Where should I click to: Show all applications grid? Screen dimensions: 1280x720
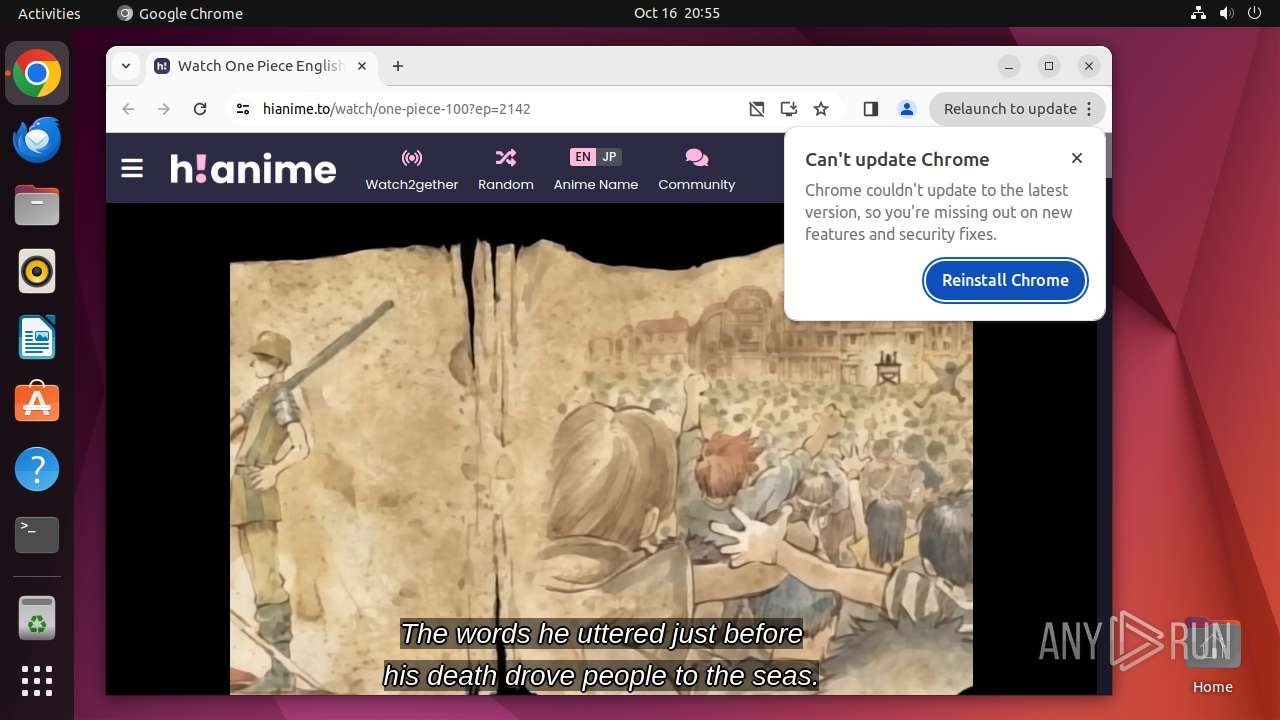(37, 681)
